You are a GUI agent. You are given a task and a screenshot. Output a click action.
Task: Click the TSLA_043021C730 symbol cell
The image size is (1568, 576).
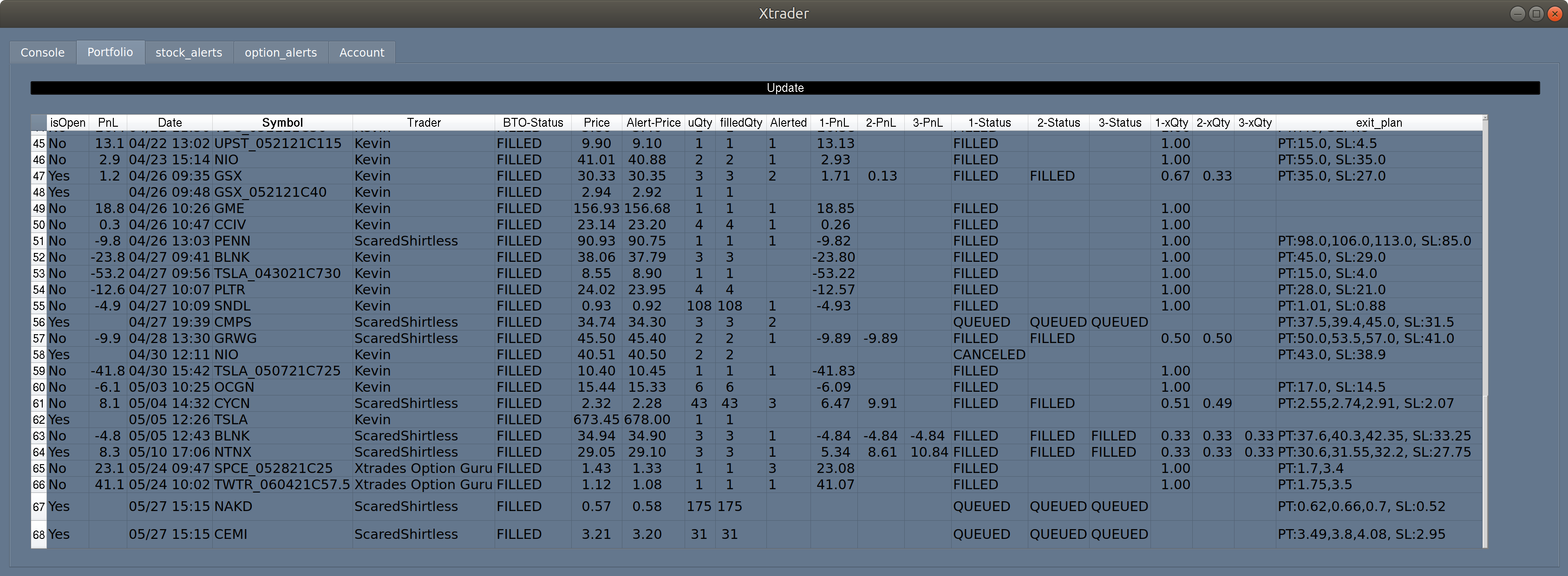pos(278,274)
